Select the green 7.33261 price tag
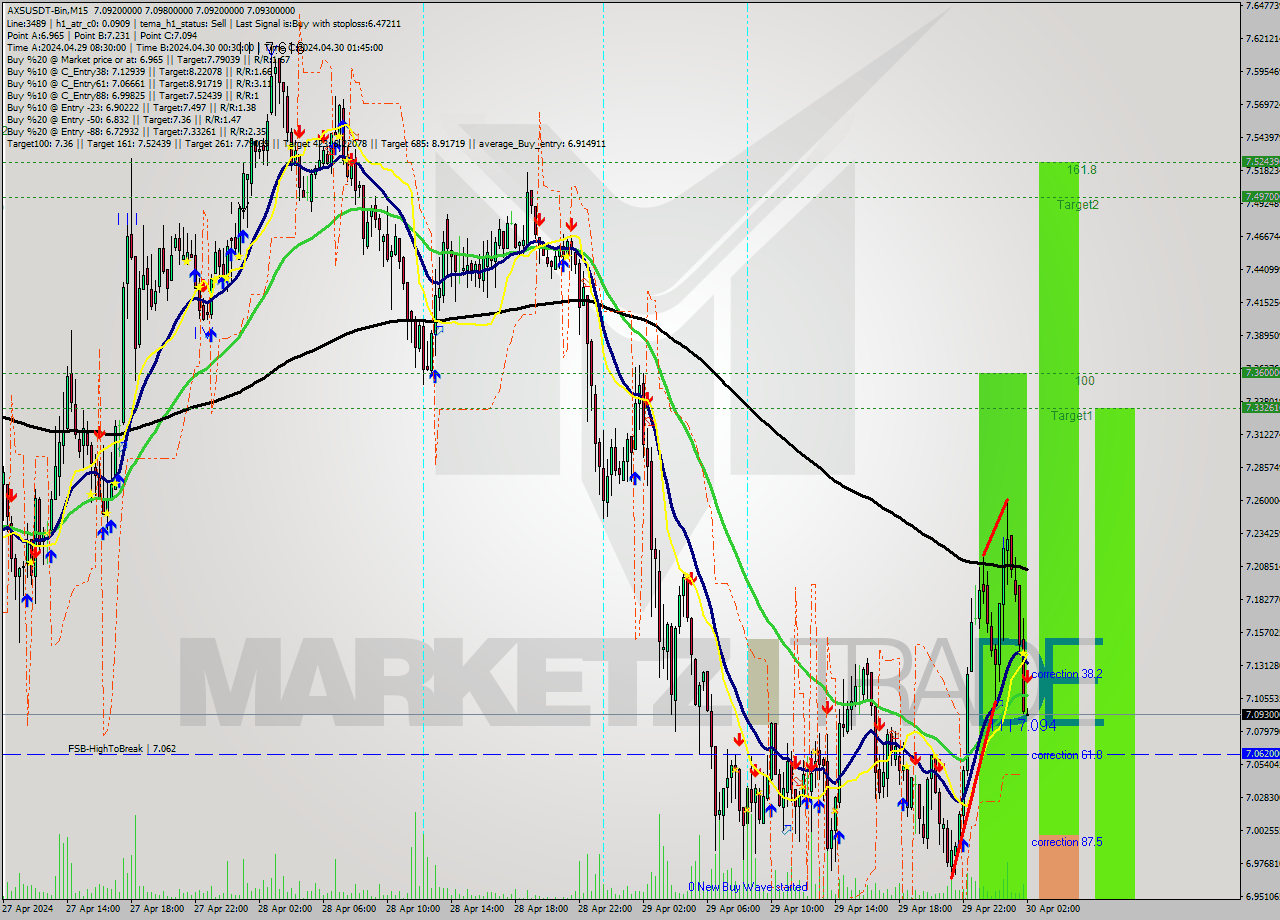The width and height of the screenshot is (1280, 920). (1260, 407)
